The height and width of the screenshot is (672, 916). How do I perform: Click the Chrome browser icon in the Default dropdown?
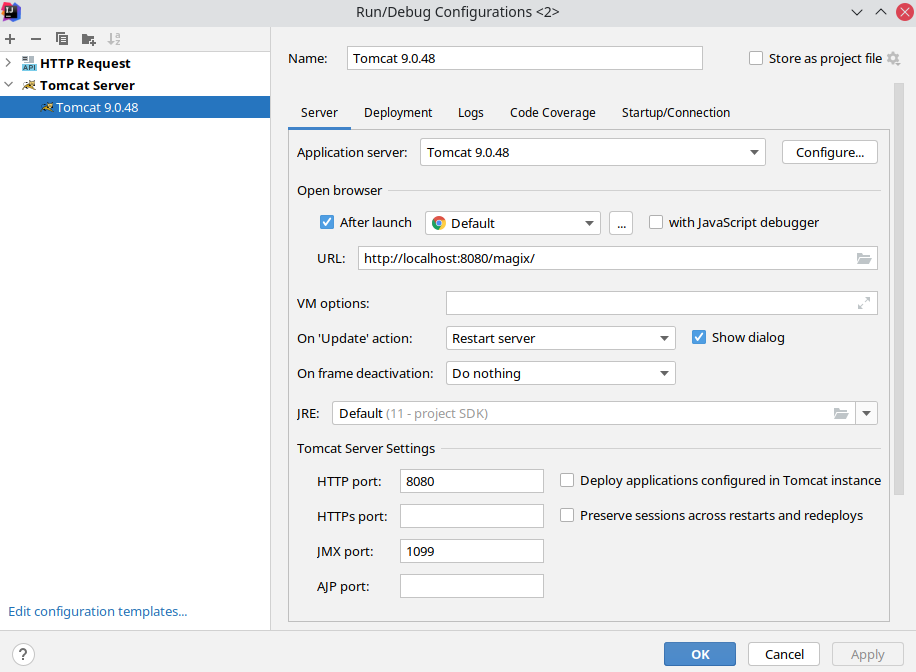[439, 223]
